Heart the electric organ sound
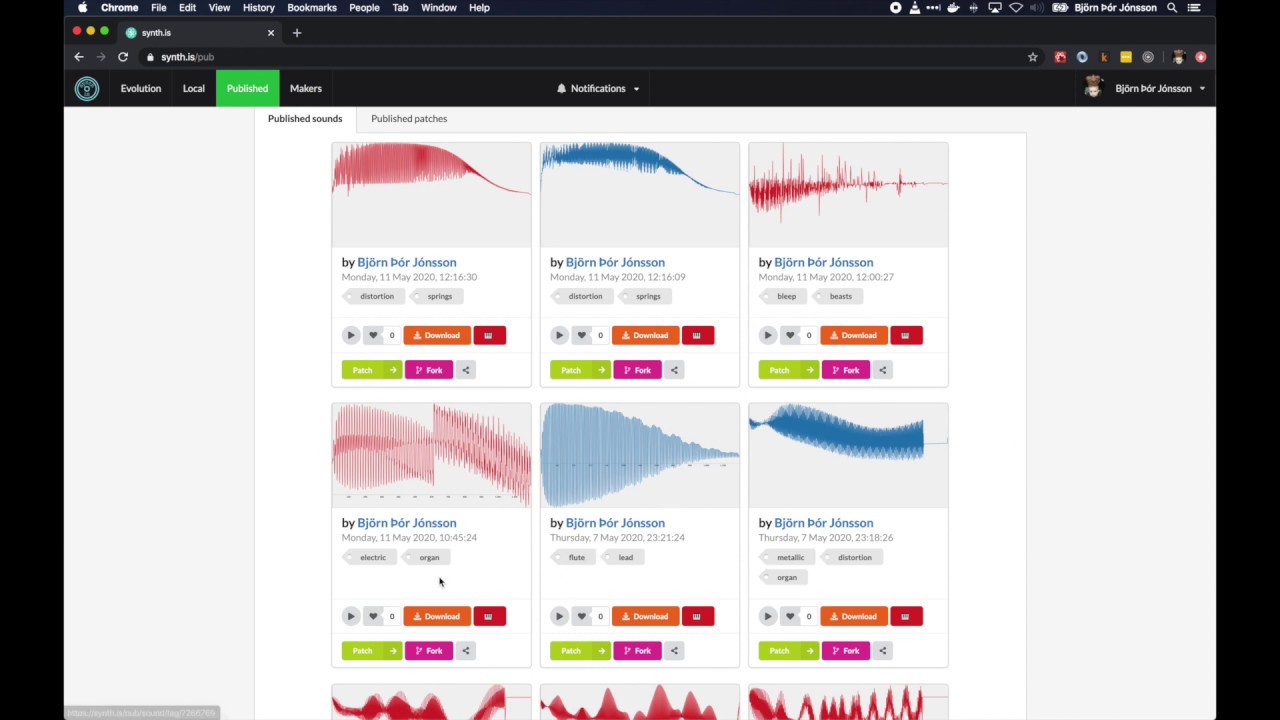Image resolution: width=1280 pixels, height=720 pixels. click(373, 616)
